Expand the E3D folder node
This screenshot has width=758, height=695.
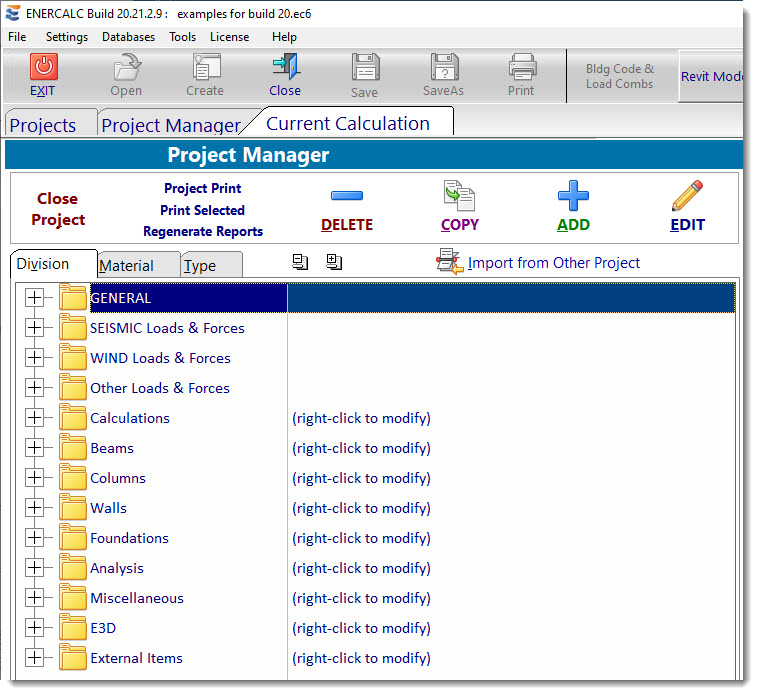pyautogui.click(x=35, y=628)
